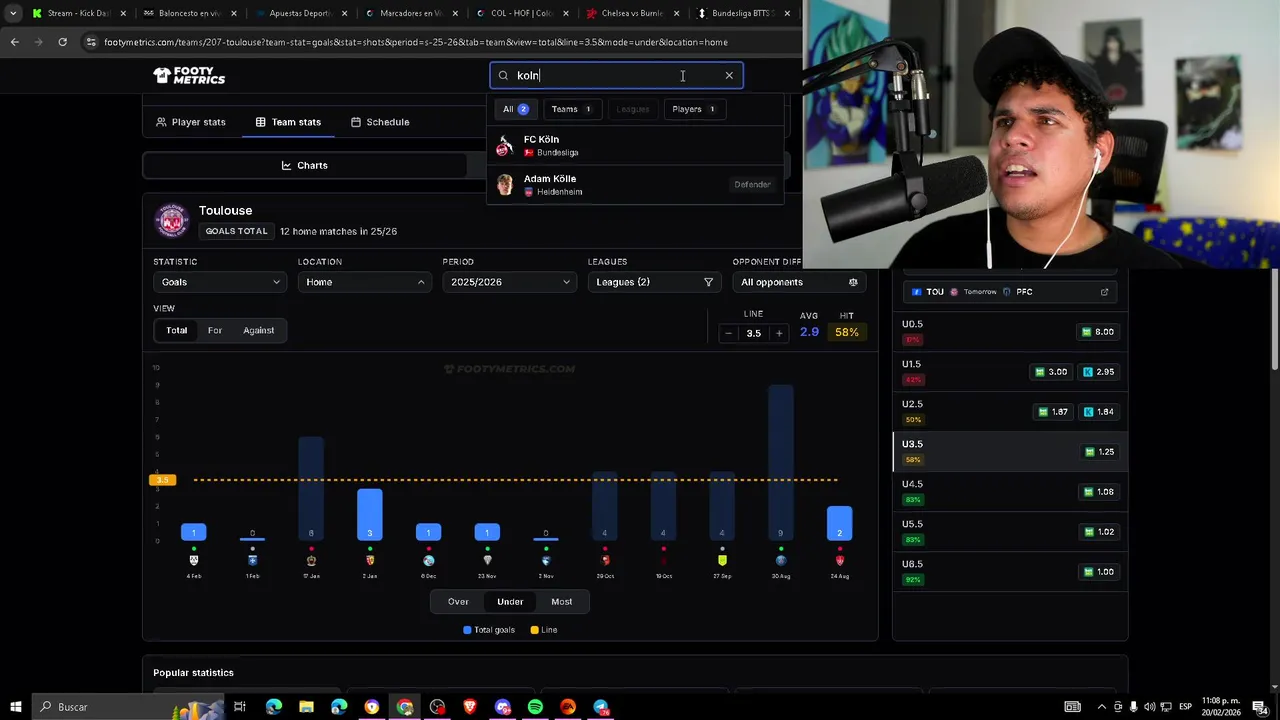This screenshot has width=1280, height=720.
Task: Click the 1.08 odds for U4.5
Action: (1097, 492)
